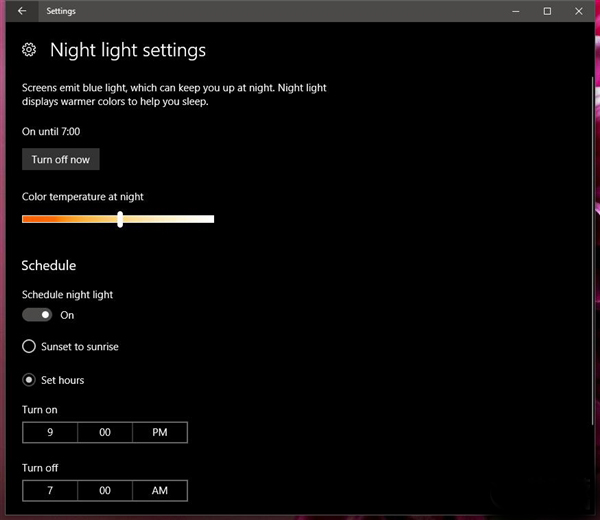The height and width of the screenshot is (520, 600).
Task: Open the Turn on hour field showing 9
Action: tap(50, 432)
